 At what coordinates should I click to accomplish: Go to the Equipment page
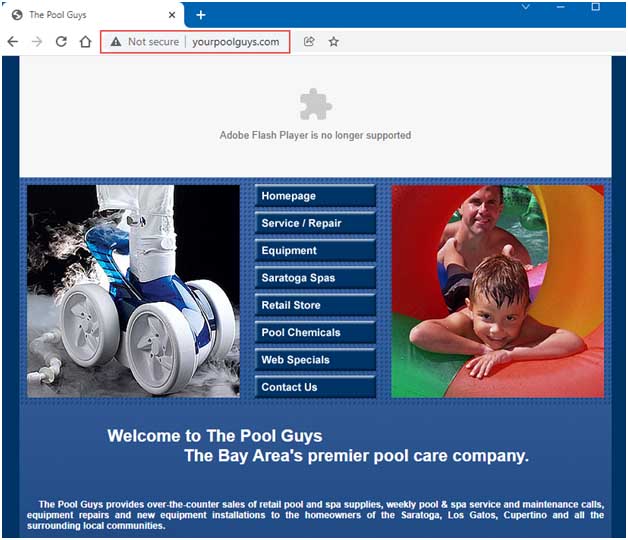point(315,250)
